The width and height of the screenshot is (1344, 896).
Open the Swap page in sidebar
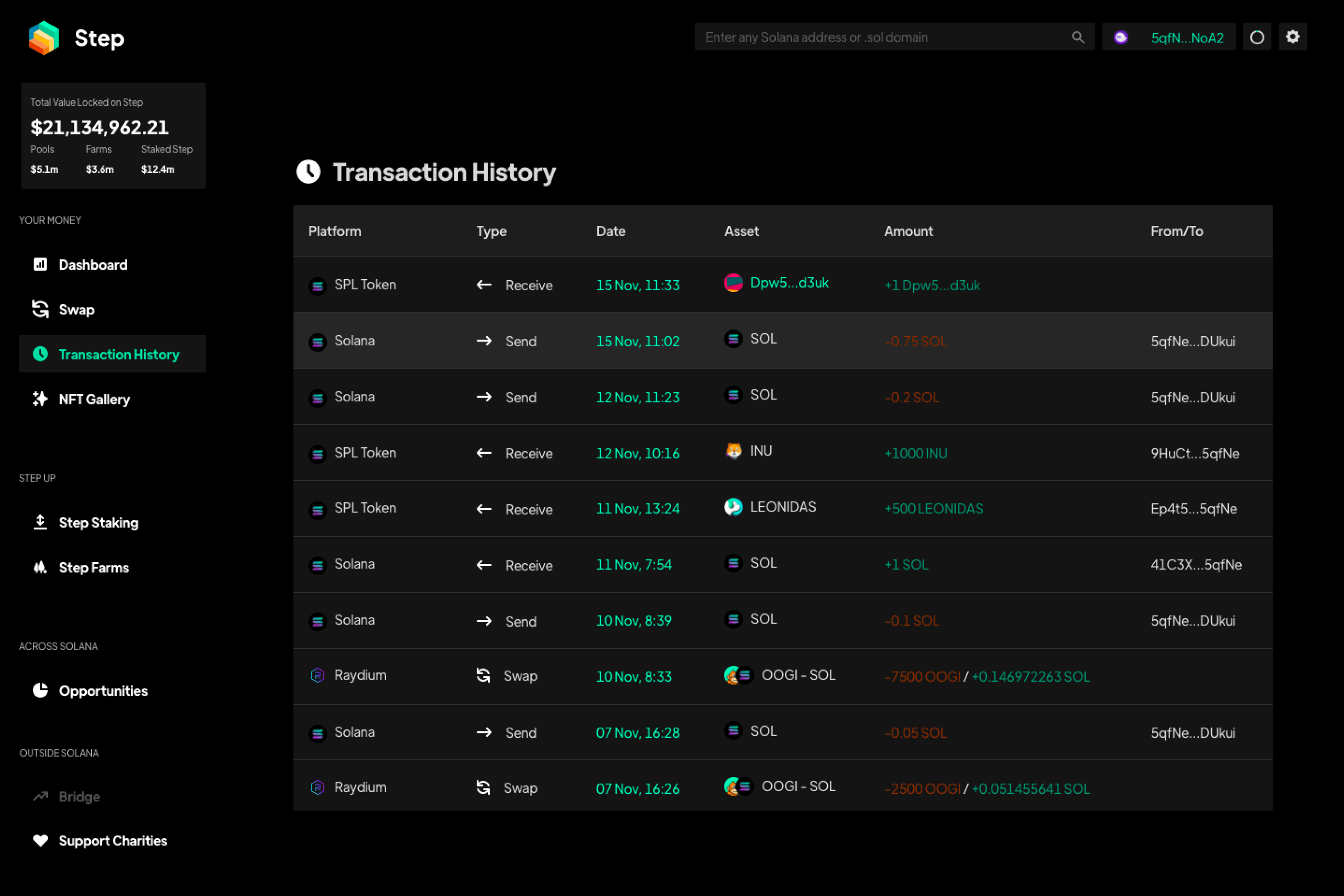(77, 310)
